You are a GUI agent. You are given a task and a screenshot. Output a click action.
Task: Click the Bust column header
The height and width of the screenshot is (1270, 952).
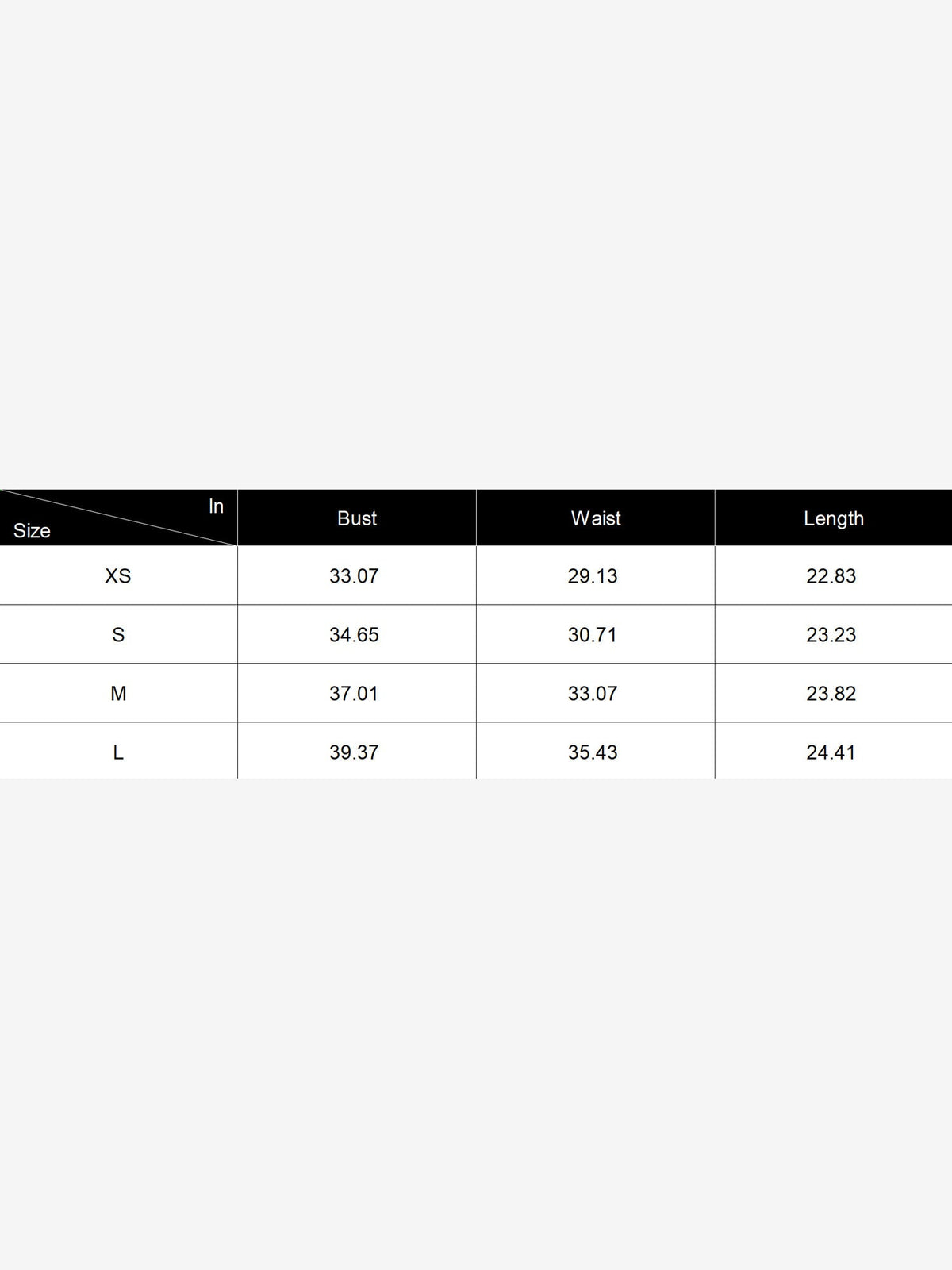357,518
